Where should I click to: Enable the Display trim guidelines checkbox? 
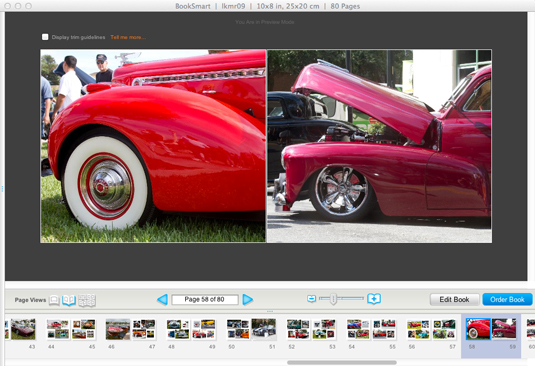tap(45, 37)
